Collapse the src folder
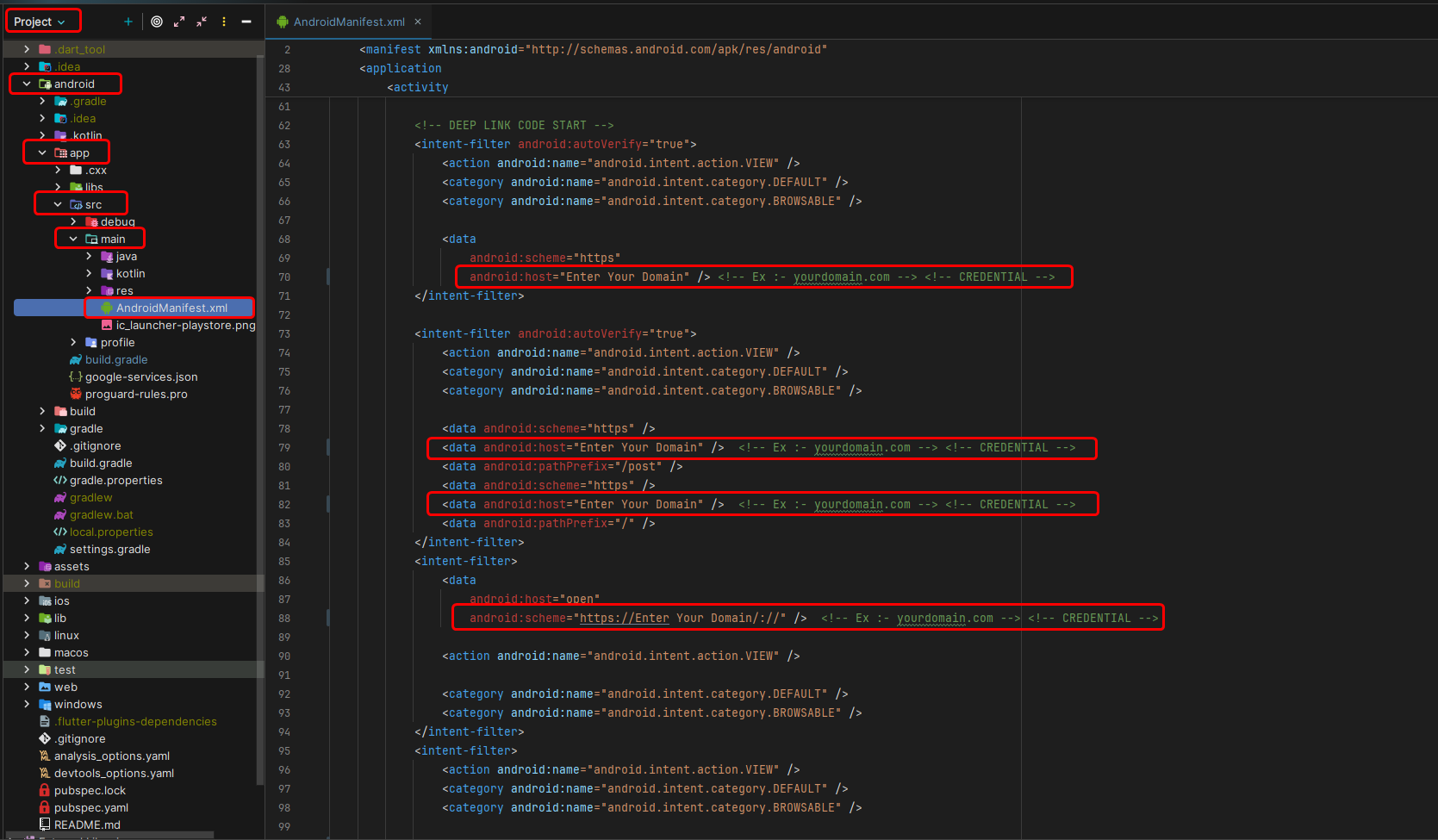 [59, 204]
